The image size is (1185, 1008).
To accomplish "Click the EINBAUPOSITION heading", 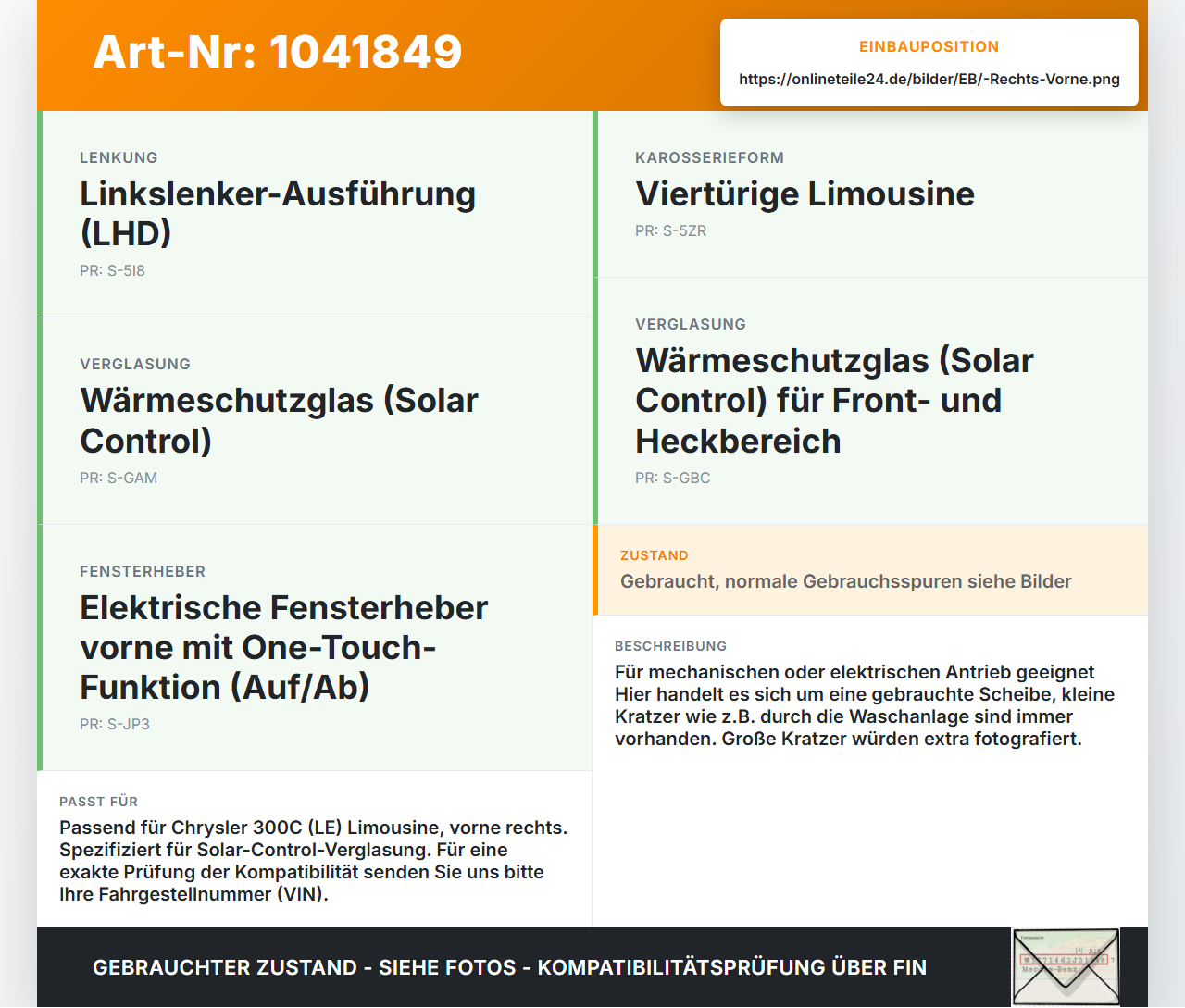I will pyautogui.click(x=929, y=46).
